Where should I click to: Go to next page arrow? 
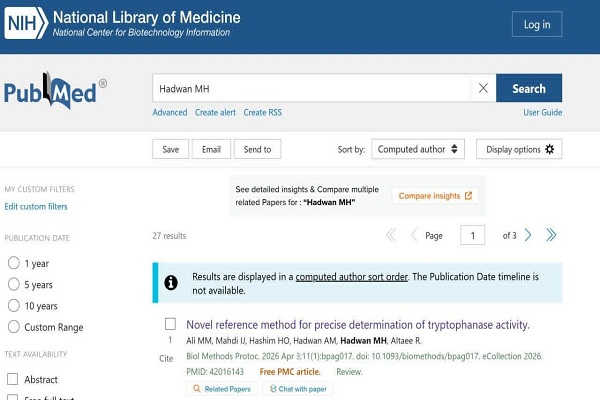click(x=528, y=235)
